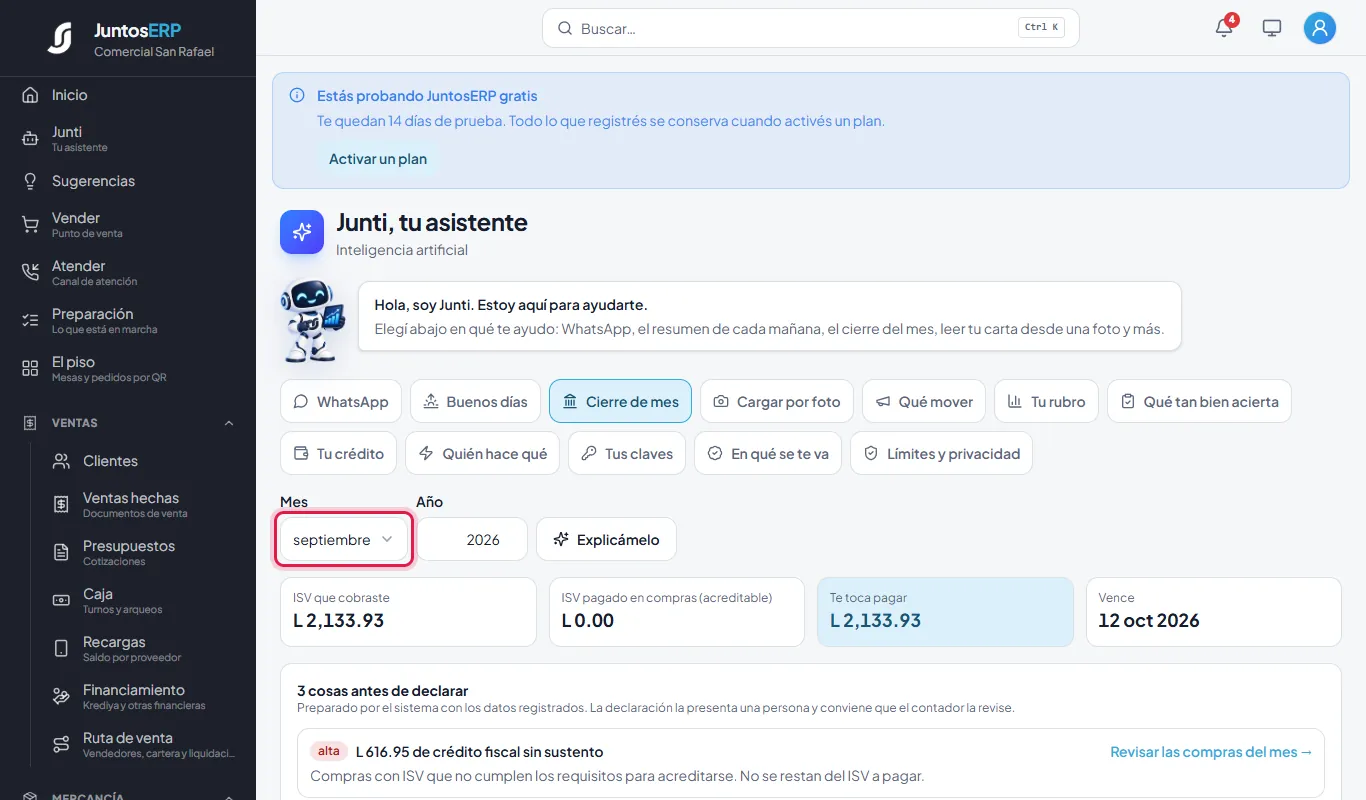Image resolution: width=1366 pixels, height=800 pixels.
Task: Open the Tu rubro tab
Action: 1047,402
